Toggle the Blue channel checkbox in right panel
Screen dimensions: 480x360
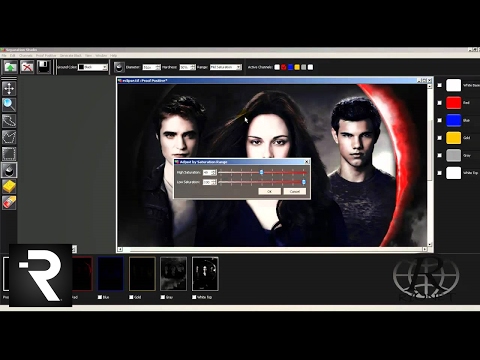(x=440, y=120)
